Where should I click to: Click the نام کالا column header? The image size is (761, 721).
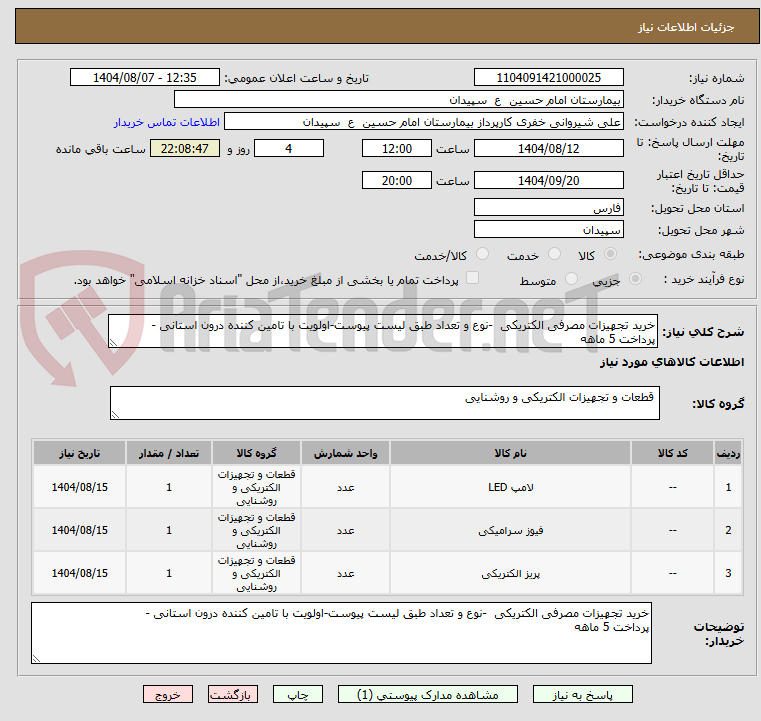click(x=511, y=453)
